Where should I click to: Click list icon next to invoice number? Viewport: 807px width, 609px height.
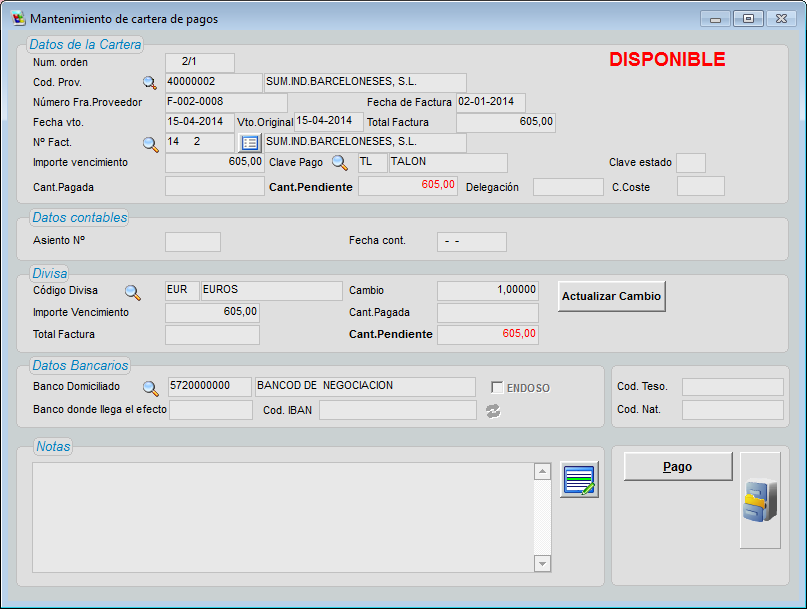[x=250, y=143]
